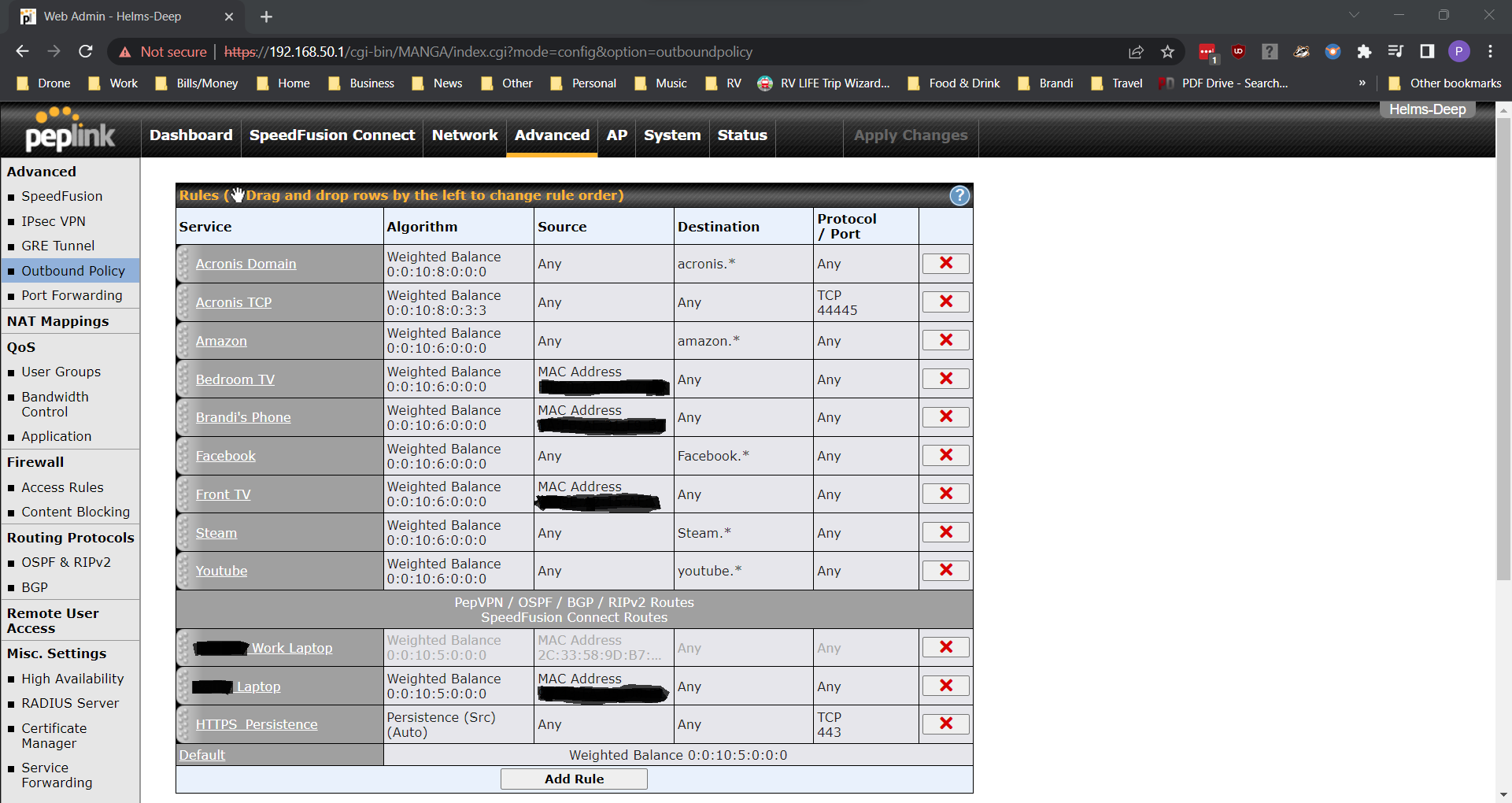This screenshot has width=1512, height=803.
Task: Bookmark this page with the star icon
Action: 1167,52
